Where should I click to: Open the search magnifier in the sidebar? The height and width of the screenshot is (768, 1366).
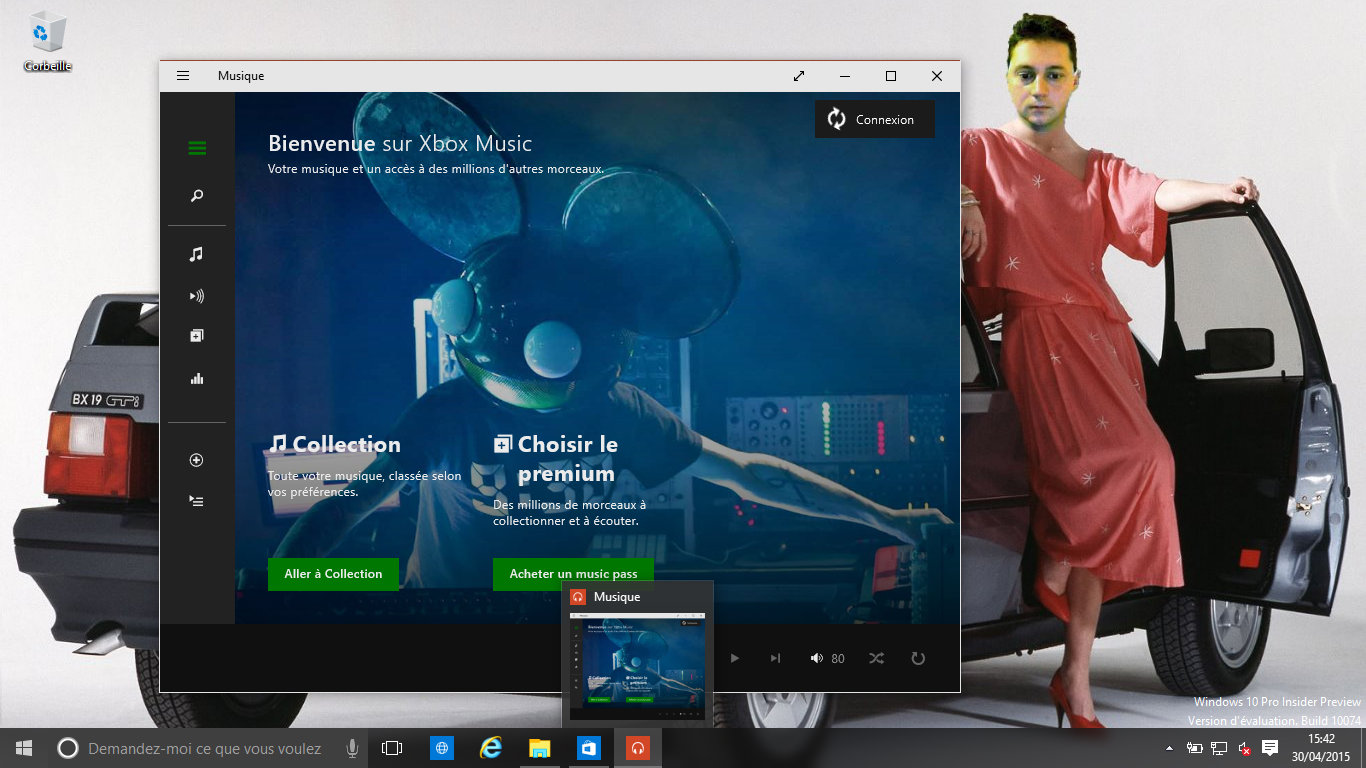pos(197,196)
